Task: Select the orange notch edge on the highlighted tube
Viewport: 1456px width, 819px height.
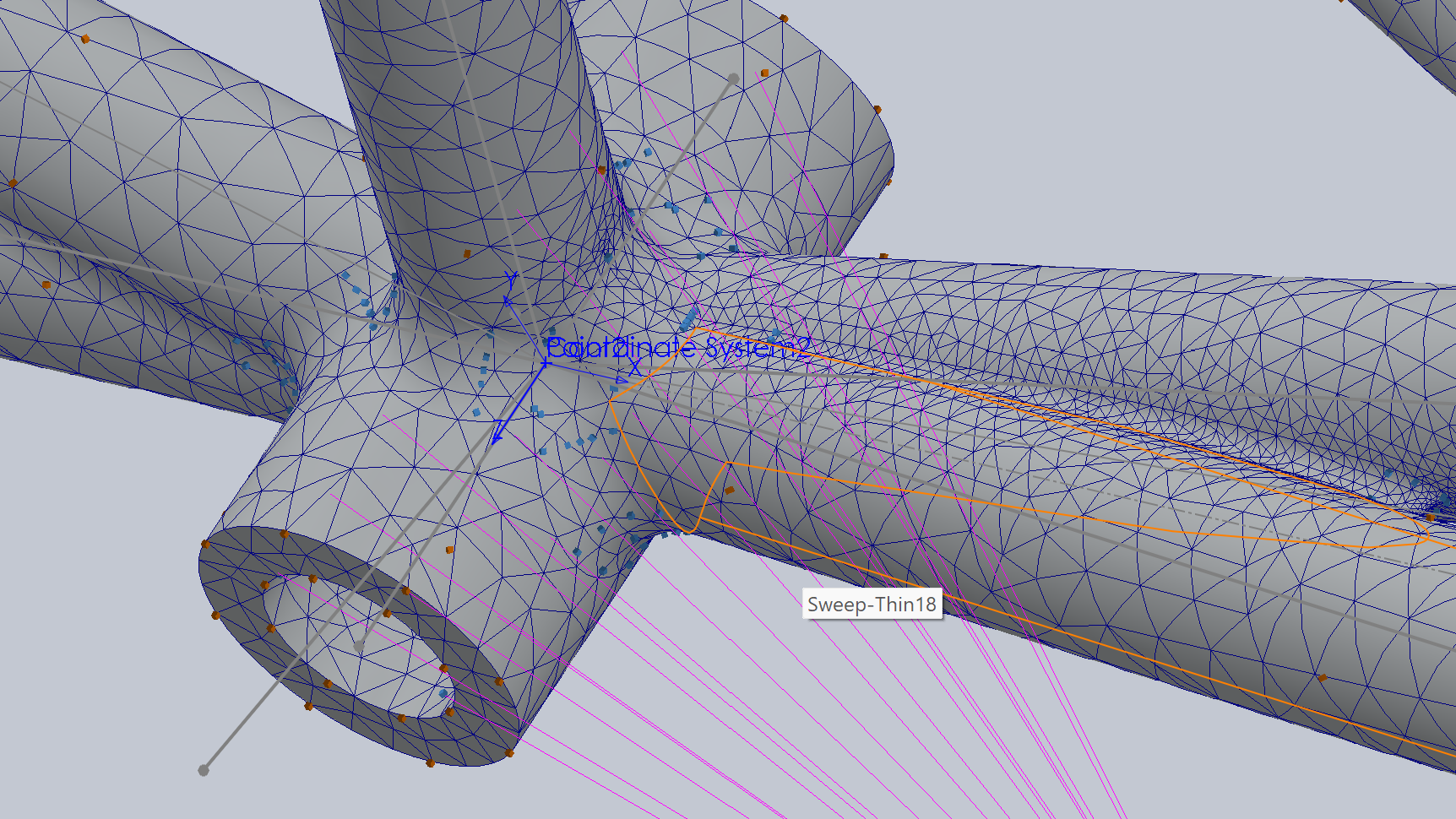Action: (714, 490)
